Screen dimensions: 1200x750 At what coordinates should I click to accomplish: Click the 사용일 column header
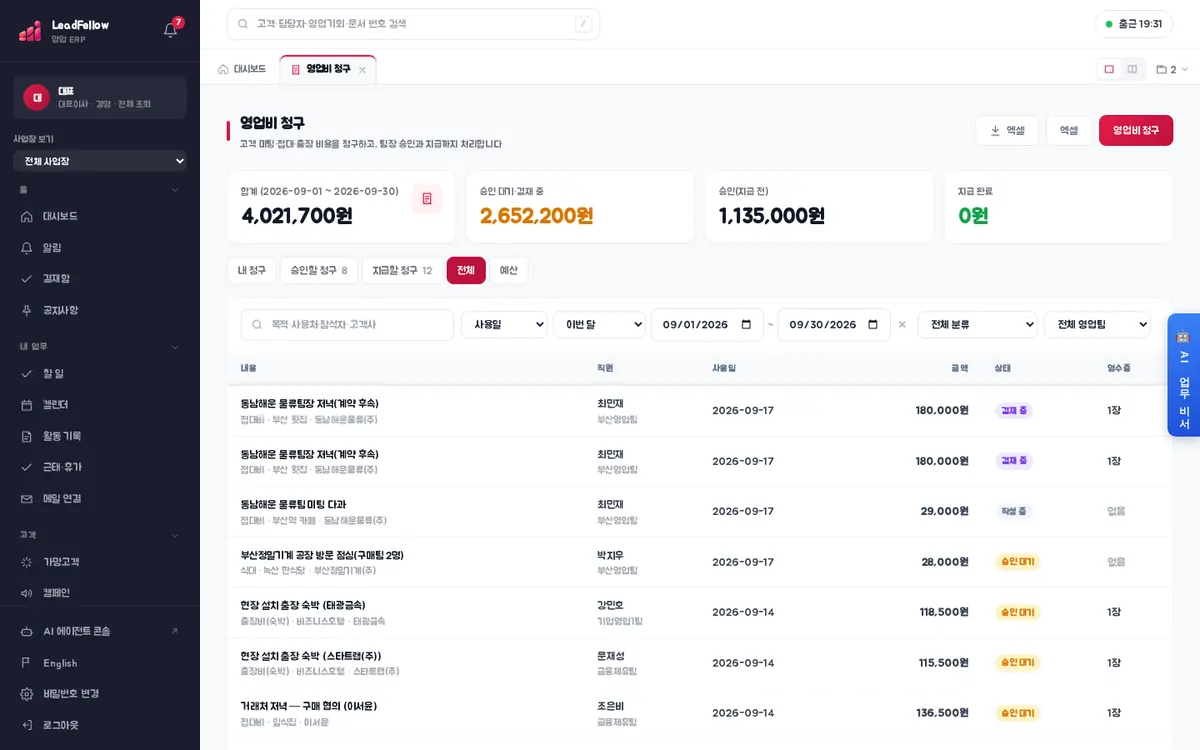(x=724, y=368)
